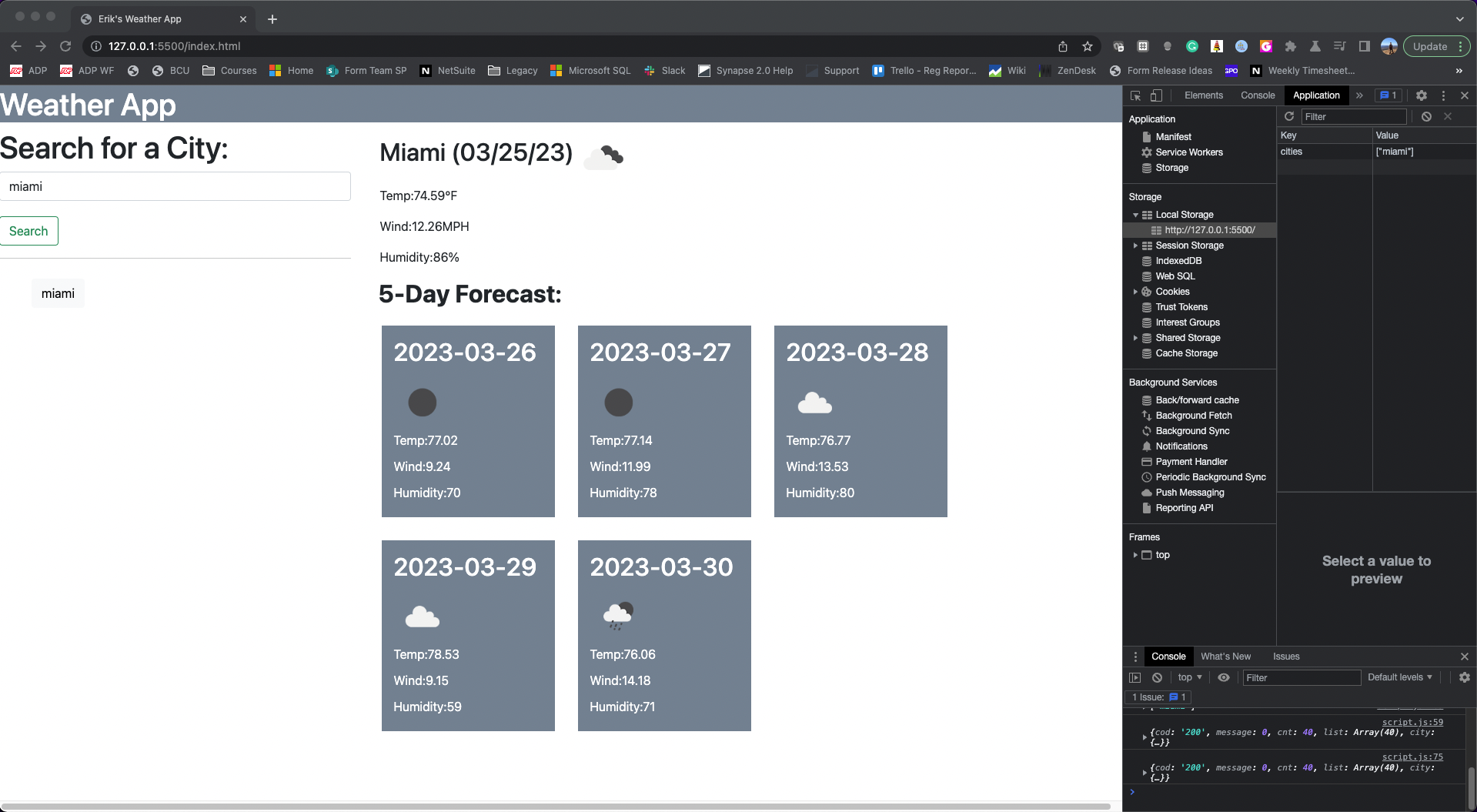The height and width of the screenshot is (812, 1477).
Task: Toggle the device emulation toolbar
Action: click(1156, 95)
